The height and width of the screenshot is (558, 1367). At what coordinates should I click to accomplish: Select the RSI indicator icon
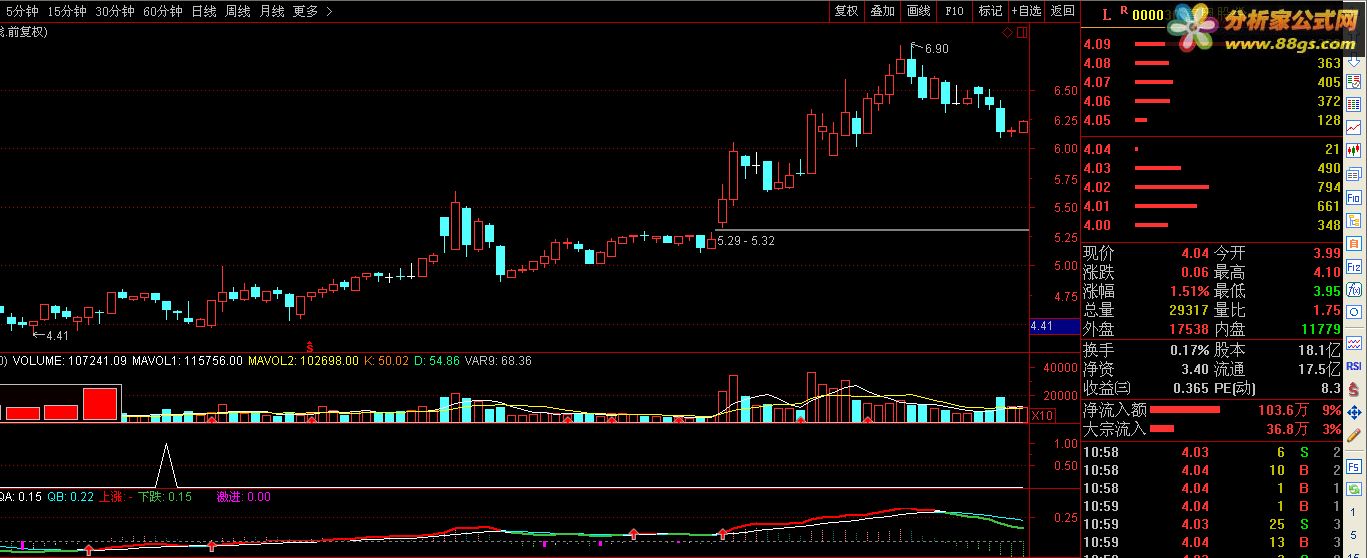(1353, 364)
